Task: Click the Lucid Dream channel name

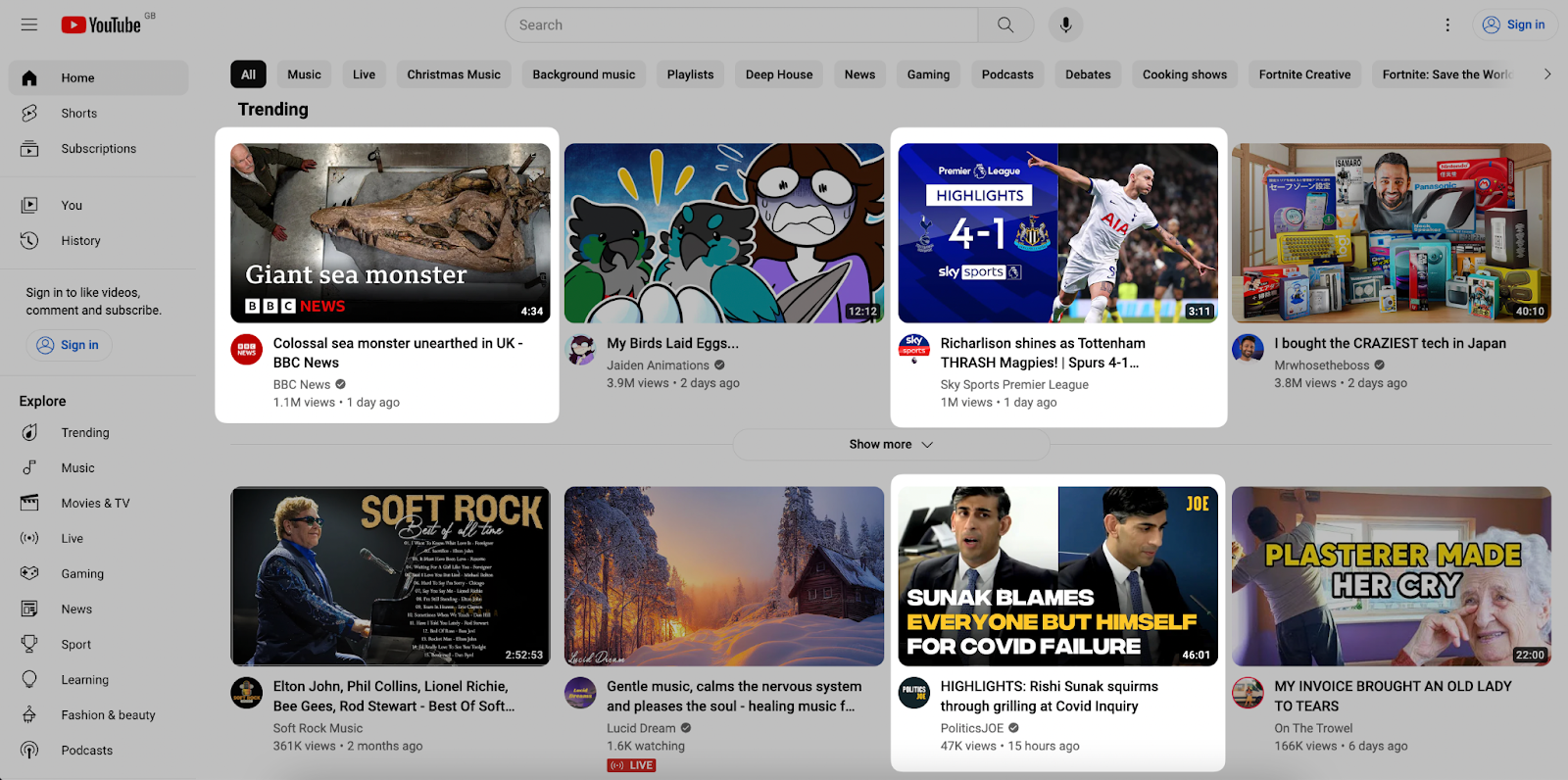Action: coord(641,728)
